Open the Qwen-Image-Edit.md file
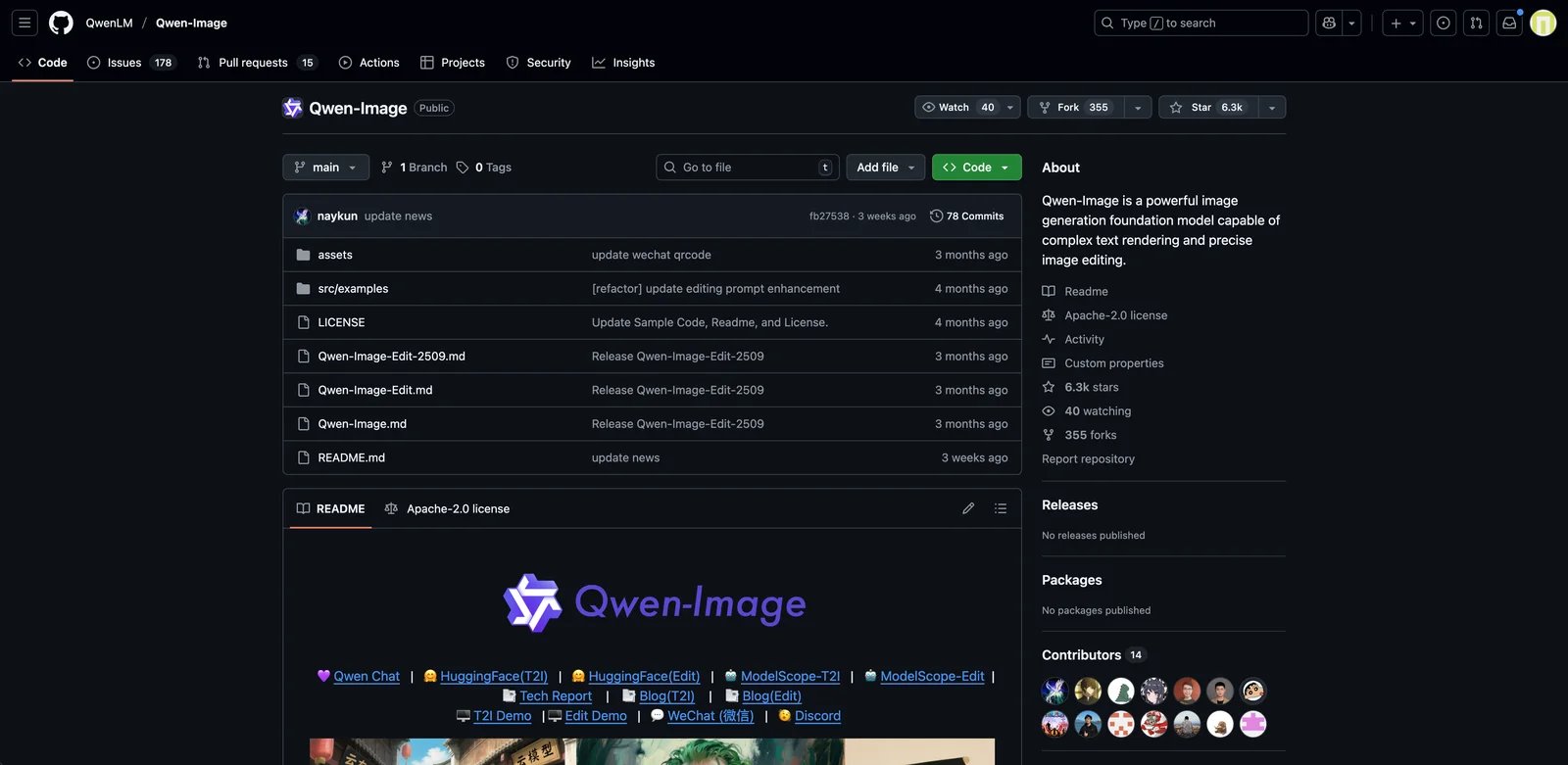 375,390
